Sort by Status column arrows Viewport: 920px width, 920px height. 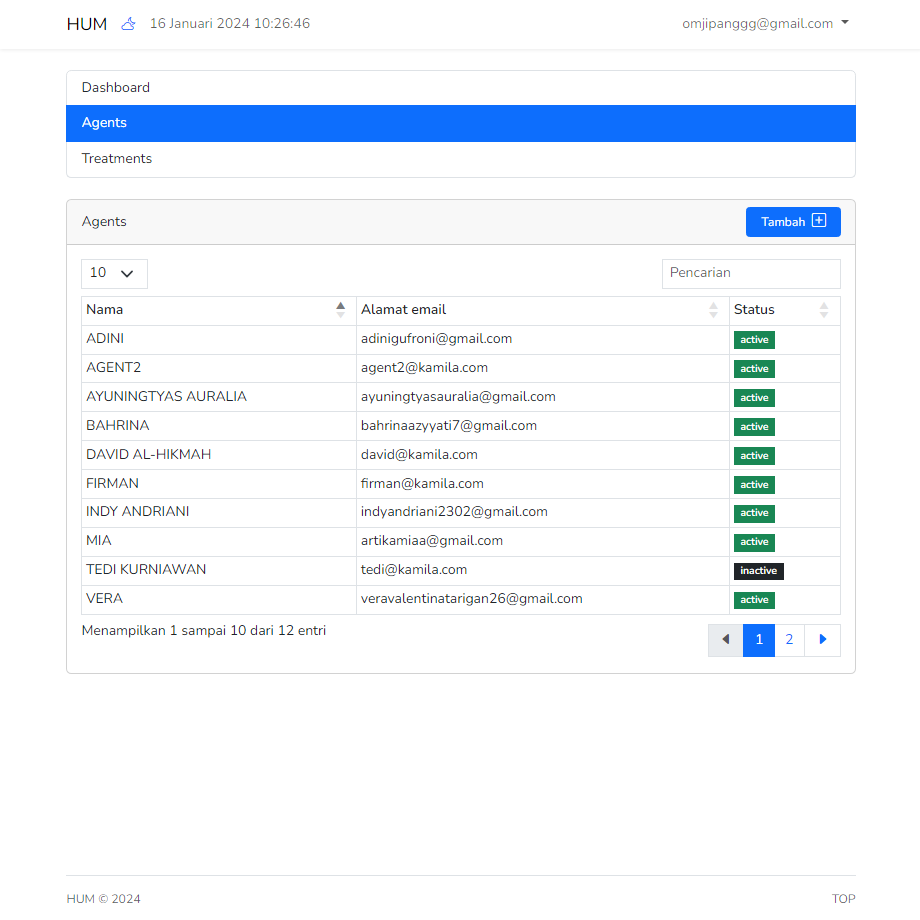click(x=824, y=310)
